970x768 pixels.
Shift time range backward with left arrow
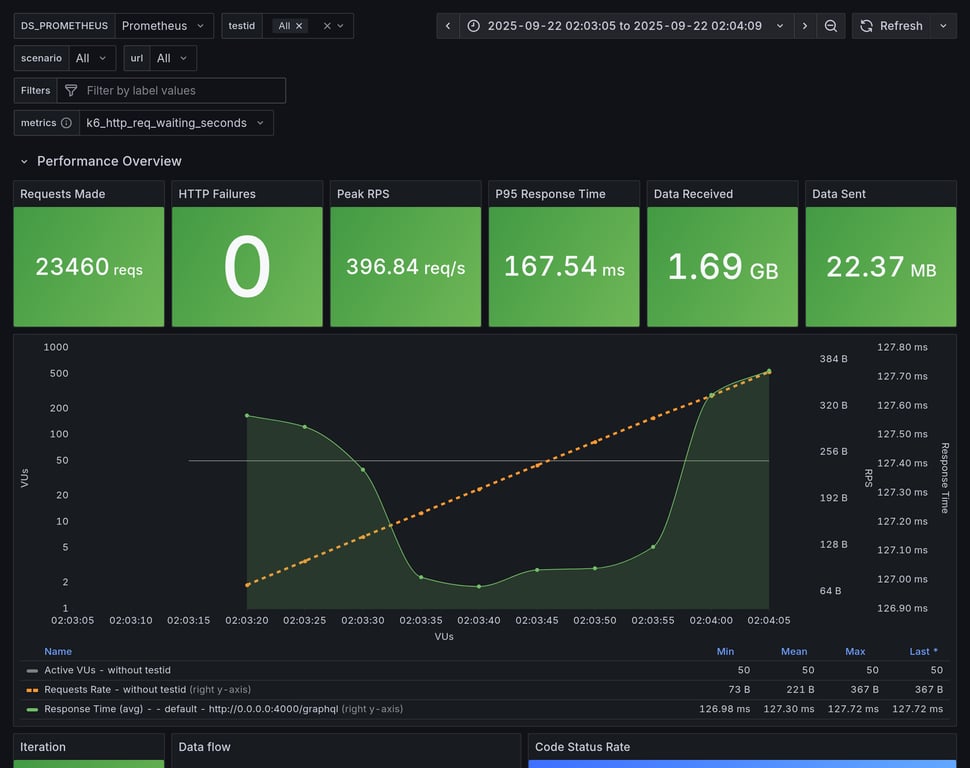pos(448,26)
